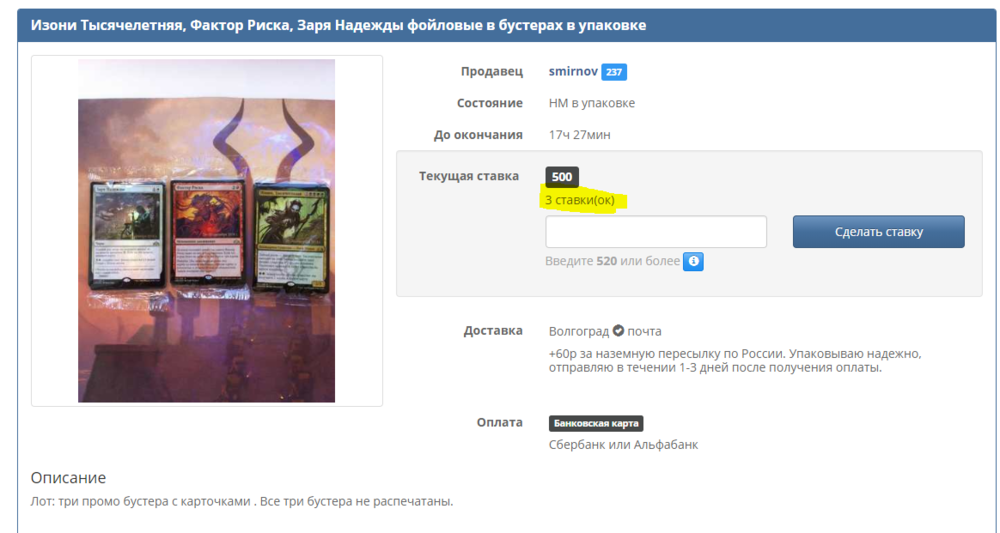Click the Сбербанк или Альфабанк text

(623, 444)
